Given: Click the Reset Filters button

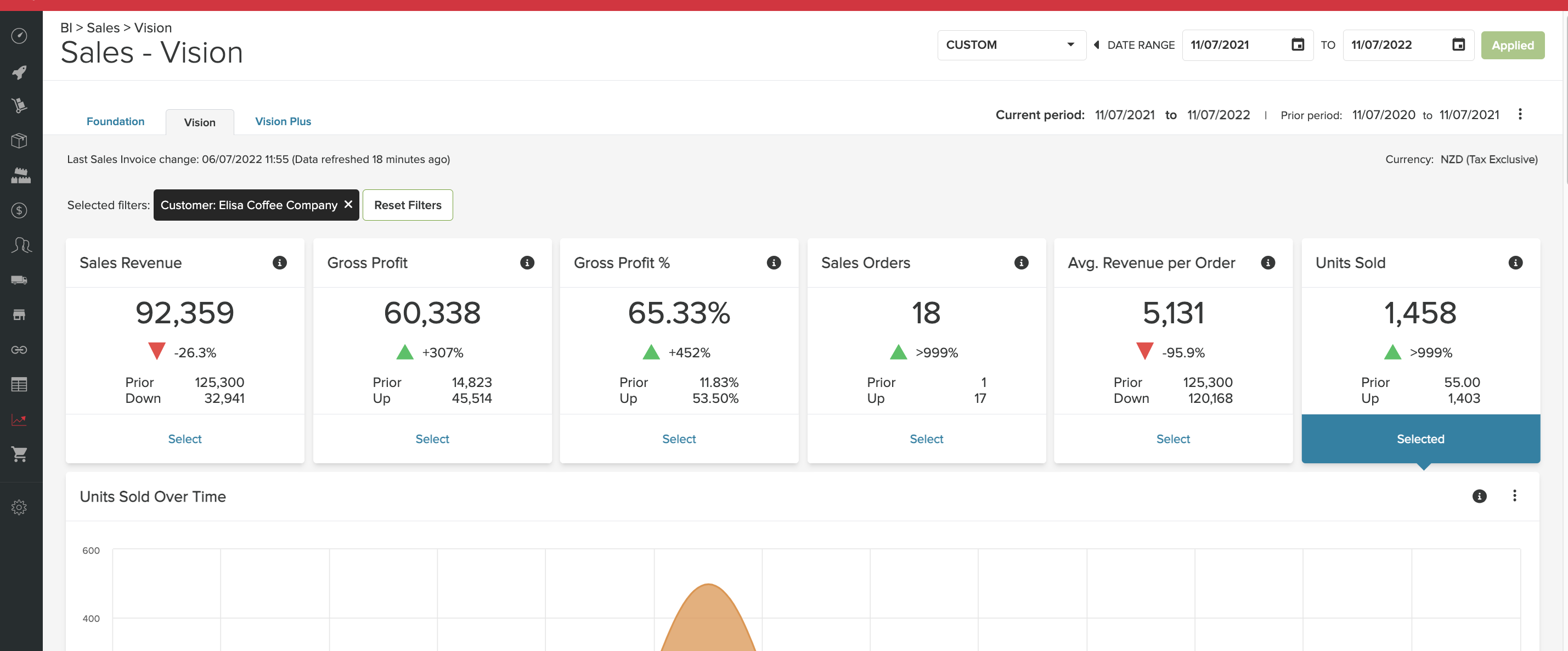Looking at the screenshot, I should tap(407, 205).
